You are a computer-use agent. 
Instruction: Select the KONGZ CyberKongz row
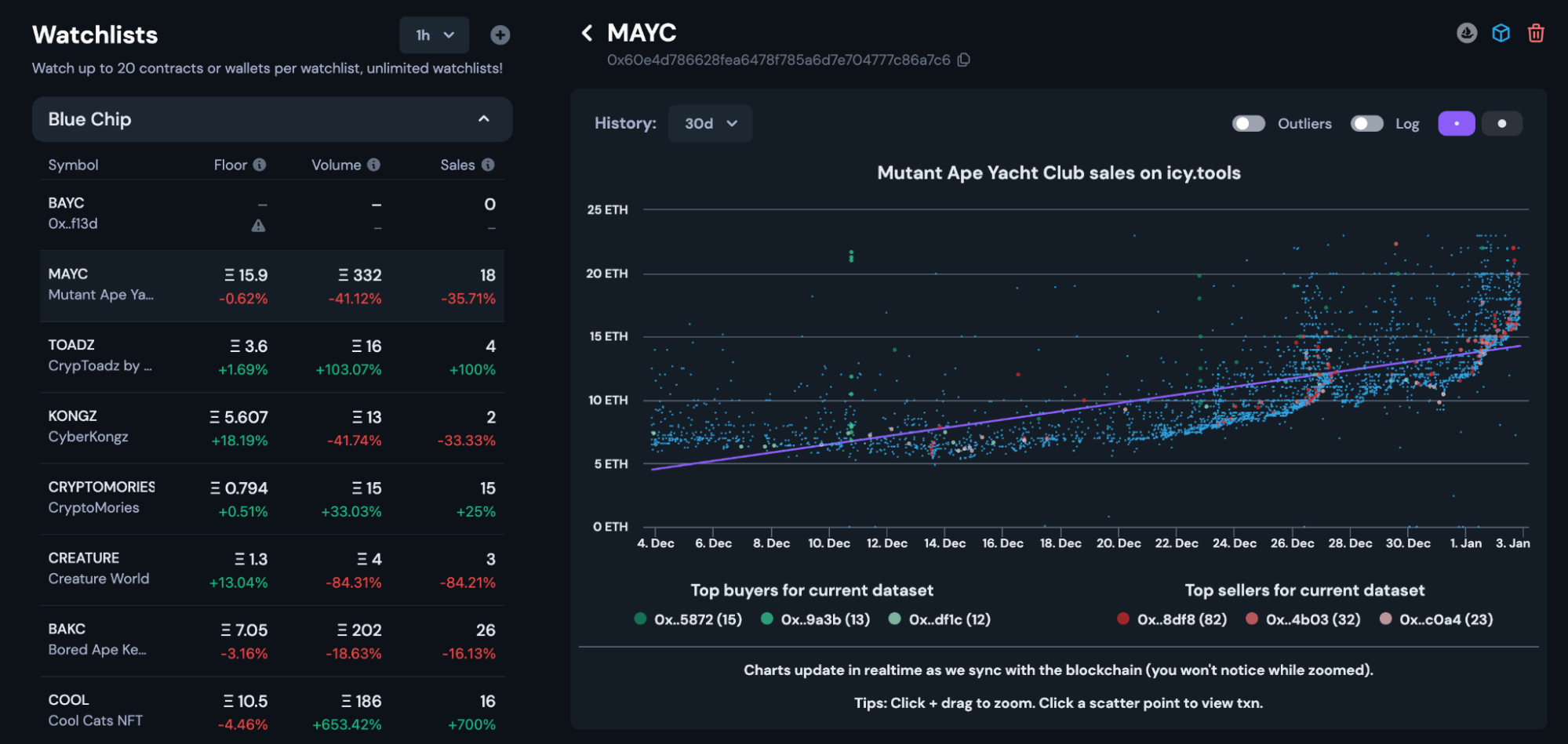point(272,427)
